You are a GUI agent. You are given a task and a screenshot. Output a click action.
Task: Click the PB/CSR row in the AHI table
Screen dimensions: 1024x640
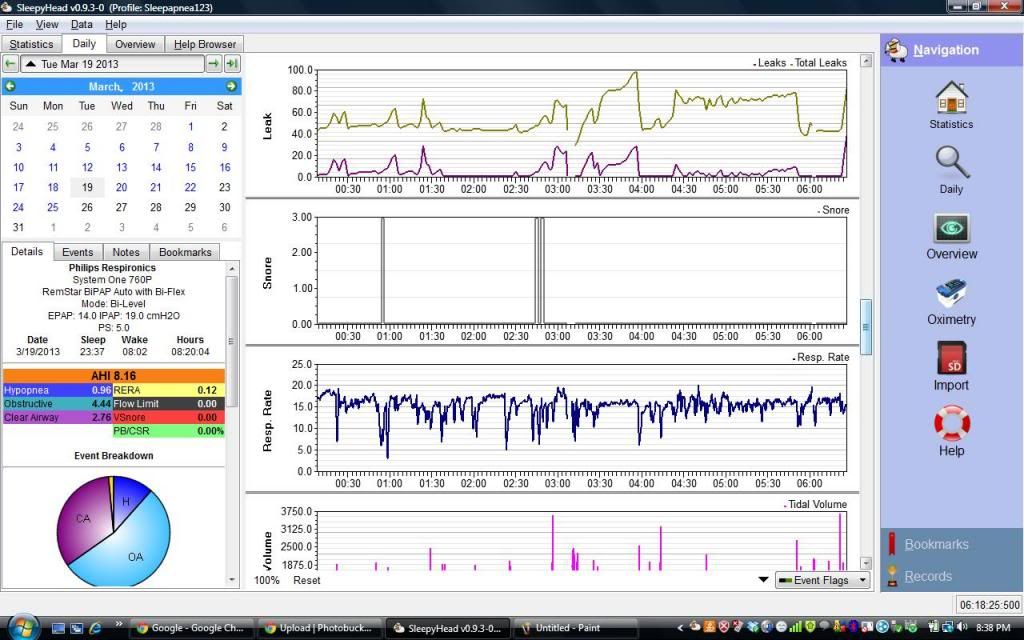point(168,431)
